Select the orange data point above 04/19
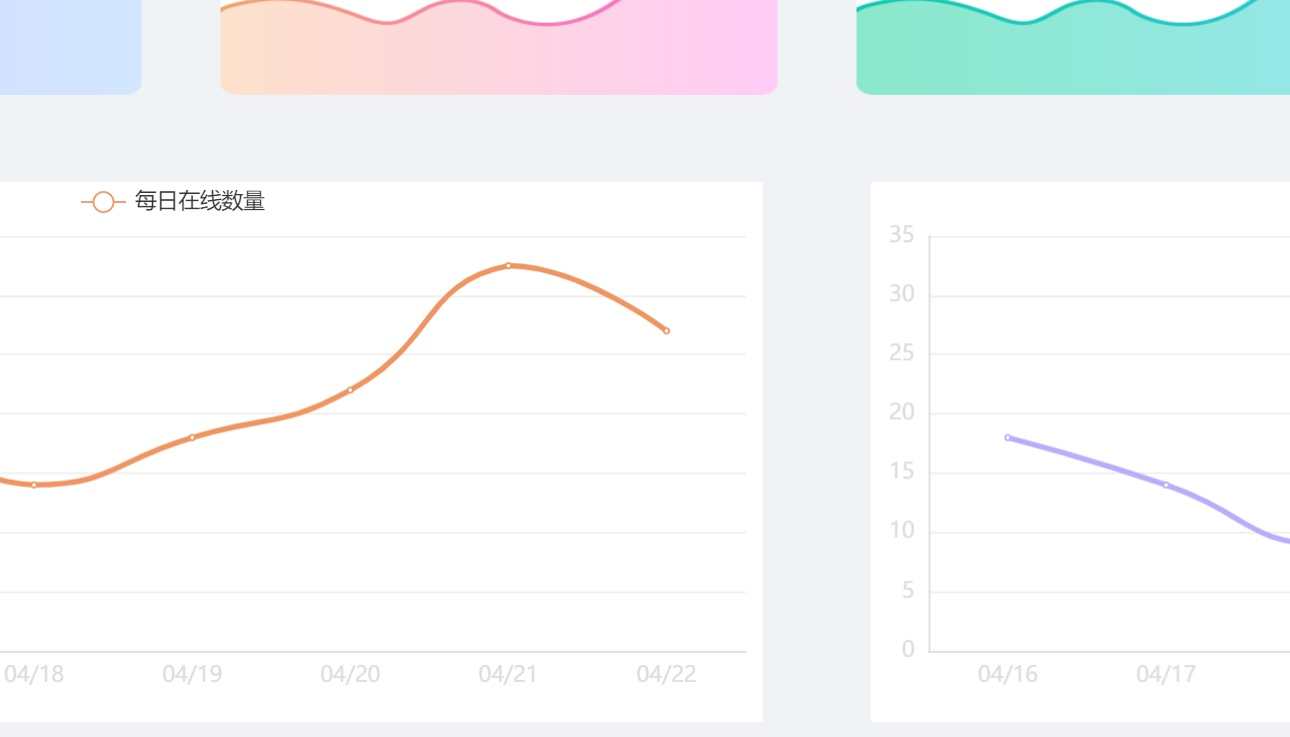The width and height of the screenshot is (1290, 737). (192, 437)
